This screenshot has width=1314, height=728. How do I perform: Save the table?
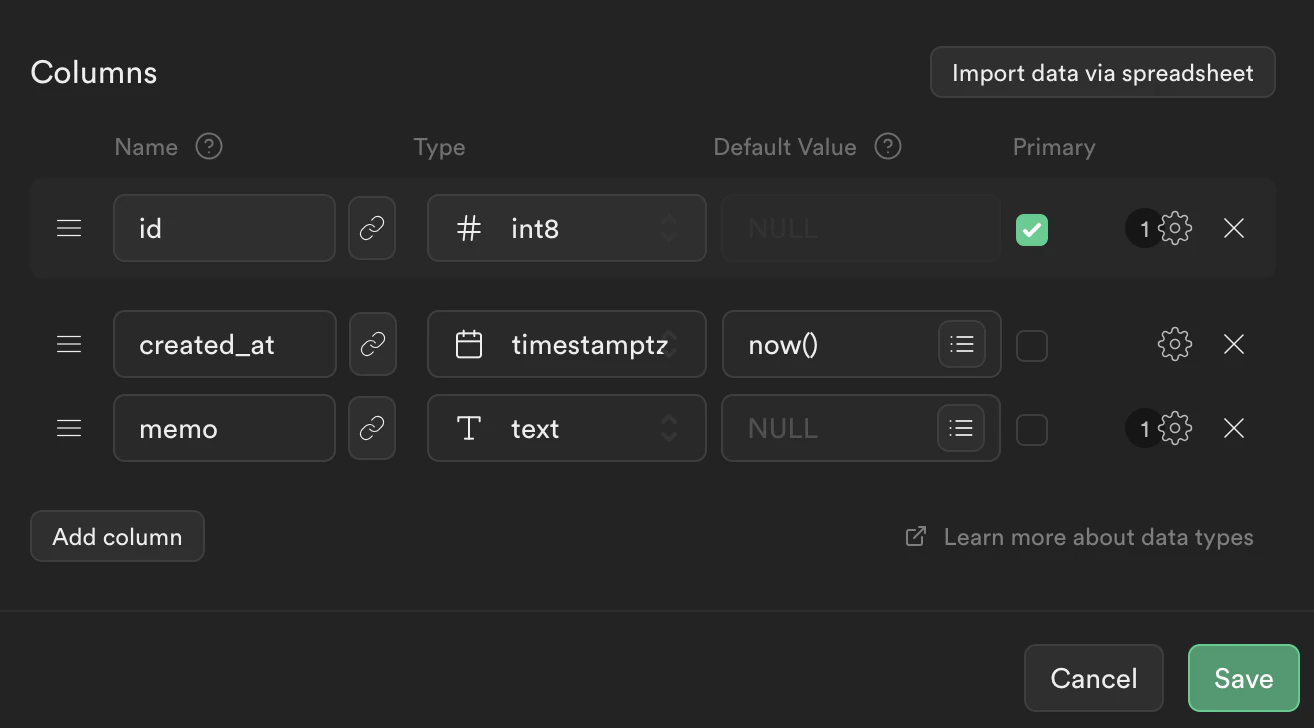tap(1243, 678)
